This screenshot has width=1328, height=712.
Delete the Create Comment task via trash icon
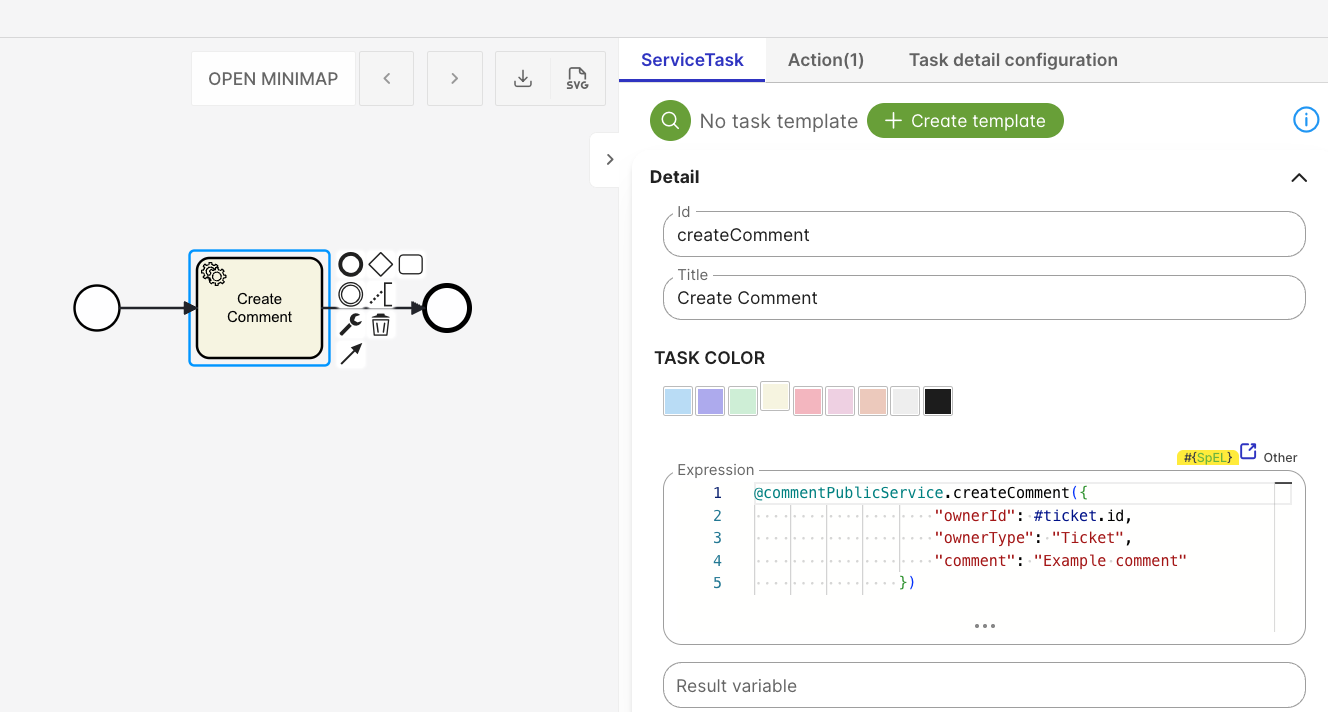pos(381,325)
